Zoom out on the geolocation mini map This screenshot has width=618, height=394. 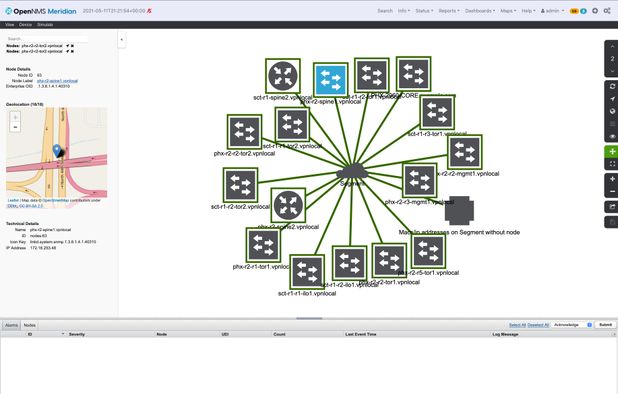(x=15, y=127)
